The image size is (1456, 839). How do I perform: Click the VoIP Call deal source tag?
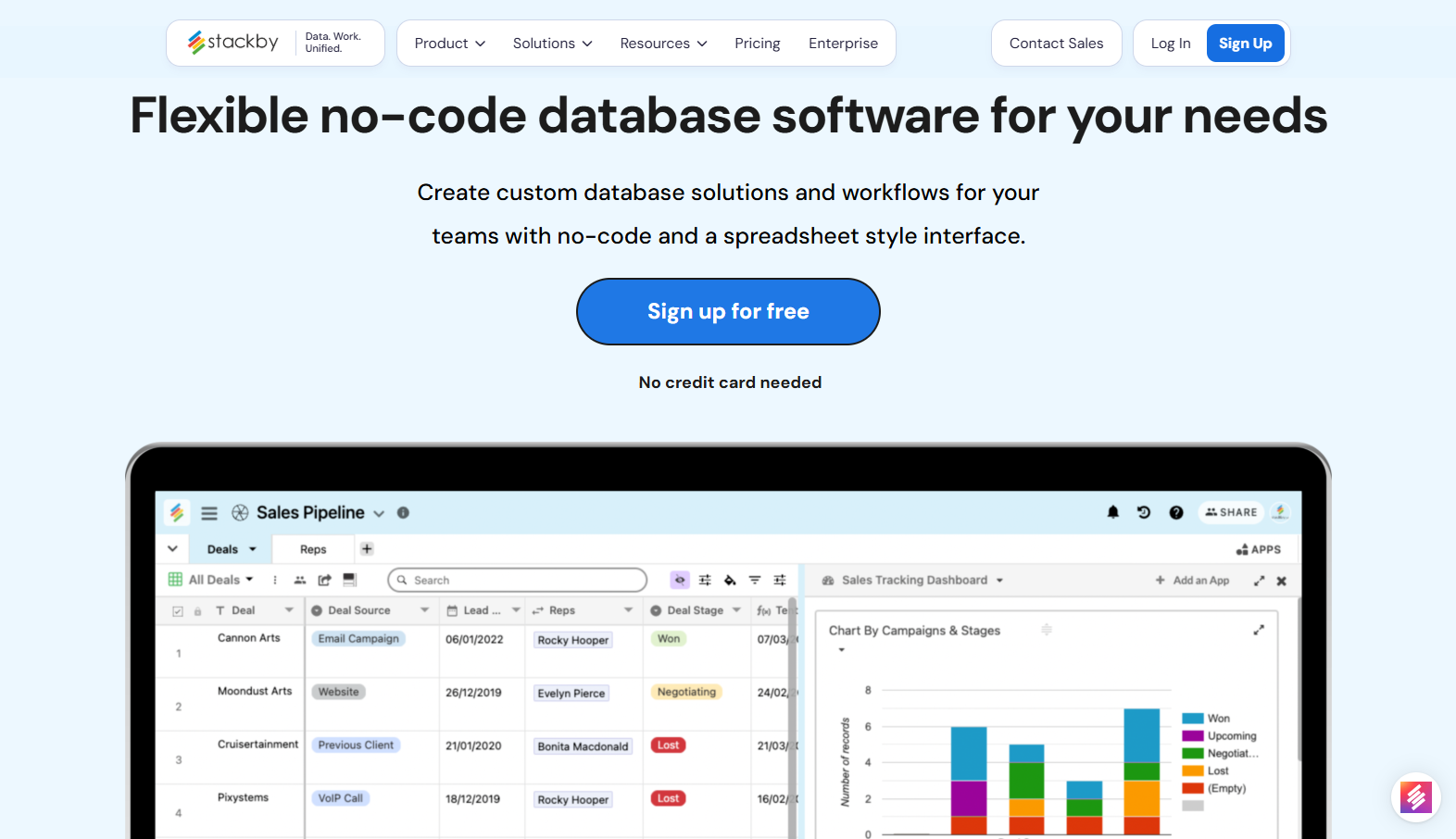tap(340, 798)
